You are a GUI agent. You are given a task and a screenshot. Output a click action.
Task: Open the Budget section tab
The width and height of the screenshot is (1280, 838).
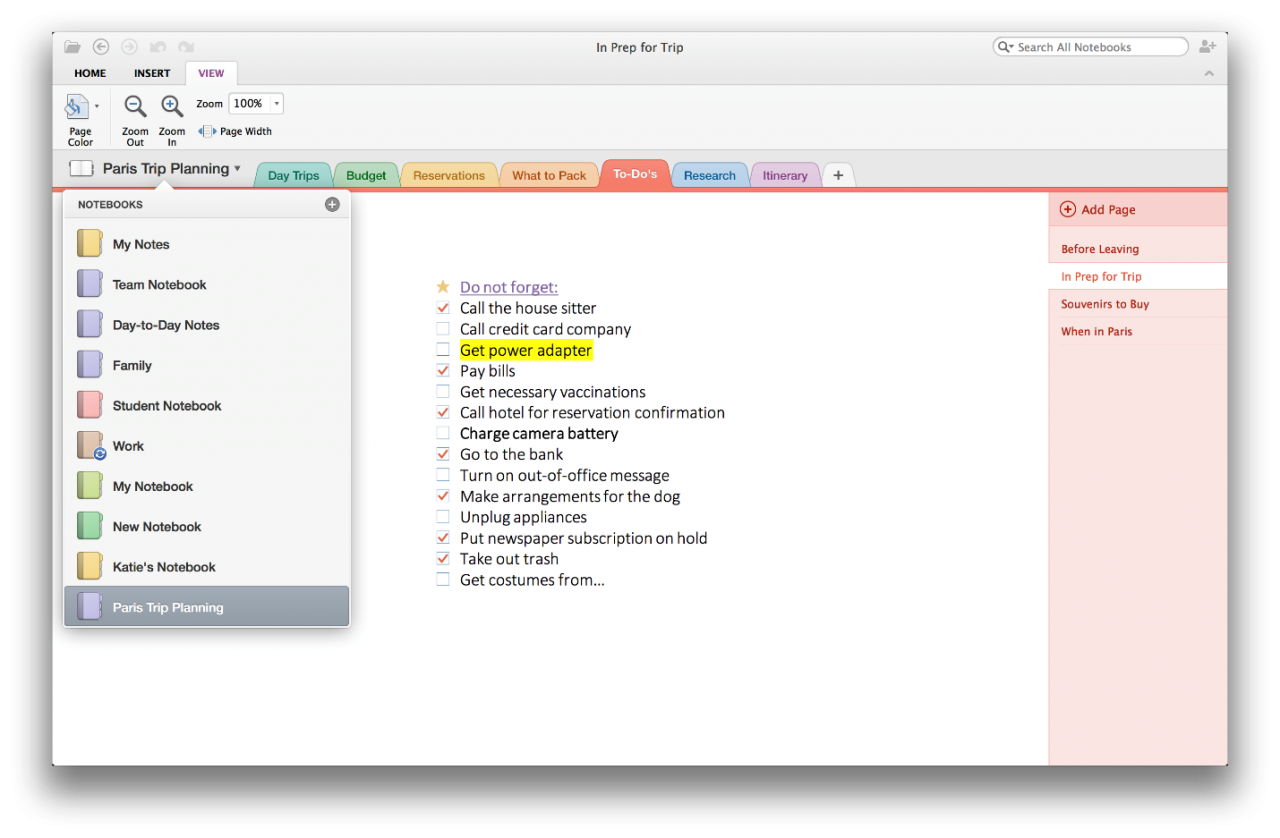pyautogui.click(x=366, y=175)
